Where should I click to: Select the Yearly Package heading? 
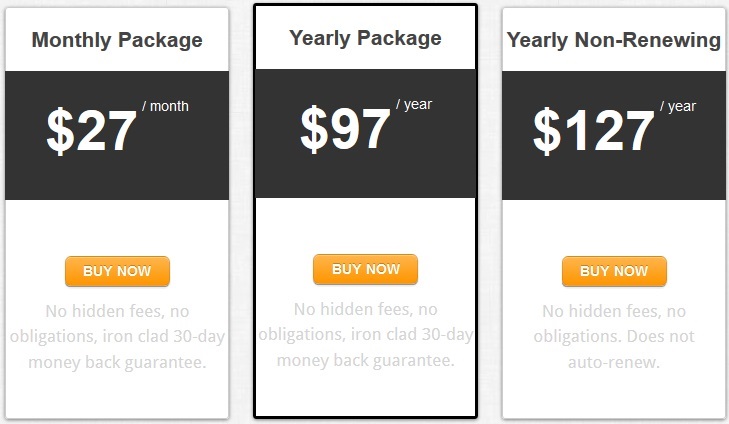[365, 38]
